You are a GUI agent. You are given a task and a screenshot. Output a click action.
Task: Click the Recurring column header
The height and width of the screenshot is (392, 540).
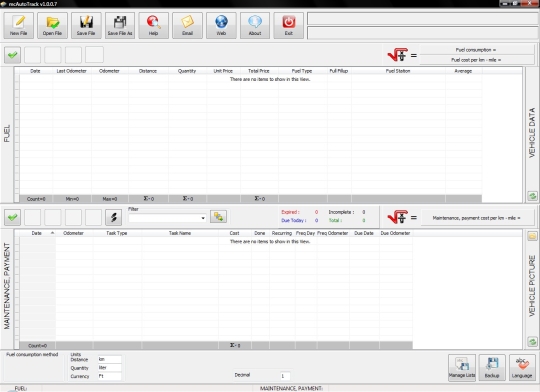coord(282,233)
